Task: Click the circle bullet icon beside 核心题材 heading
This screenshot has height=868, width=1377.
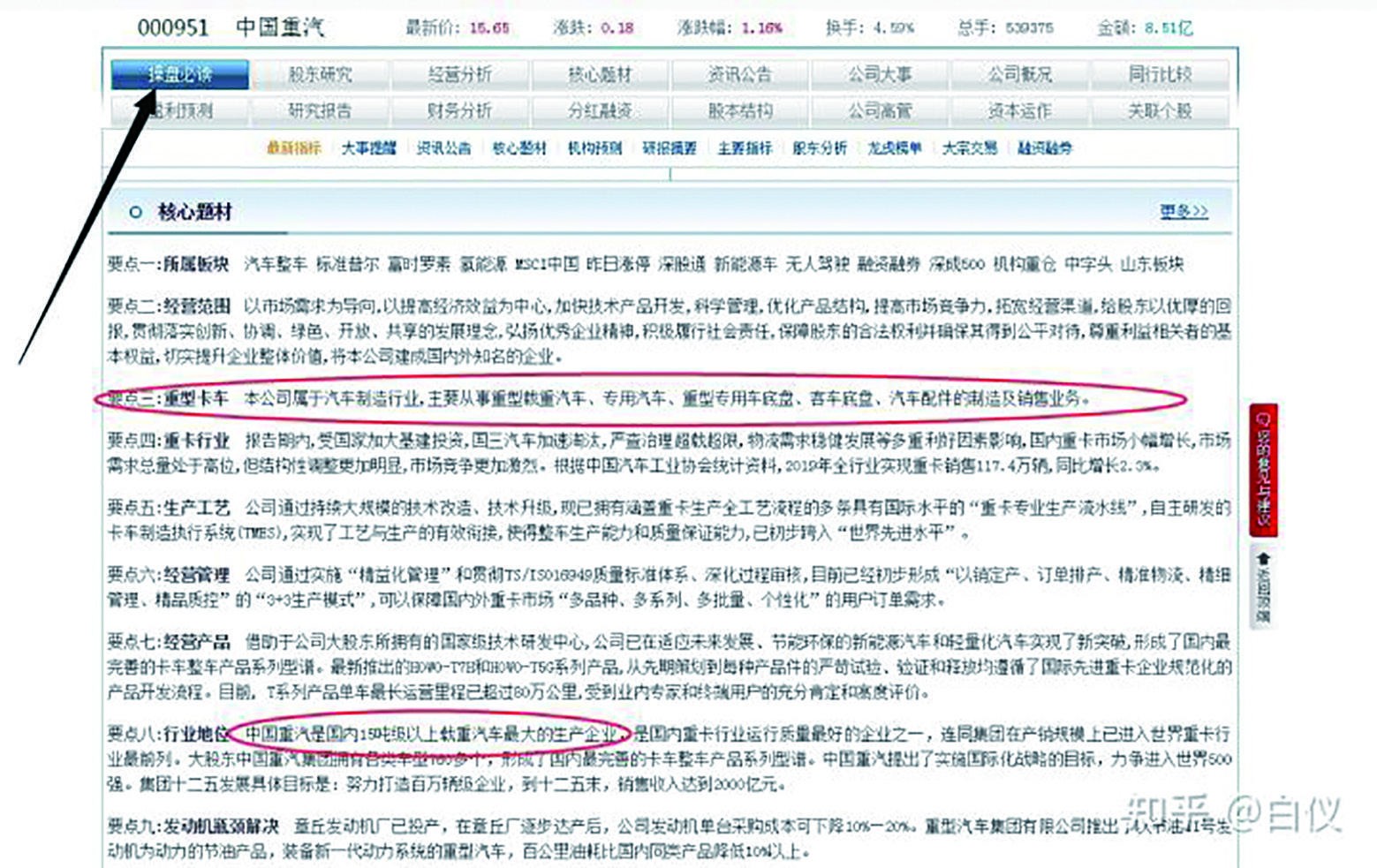Action: click(135, 212)
